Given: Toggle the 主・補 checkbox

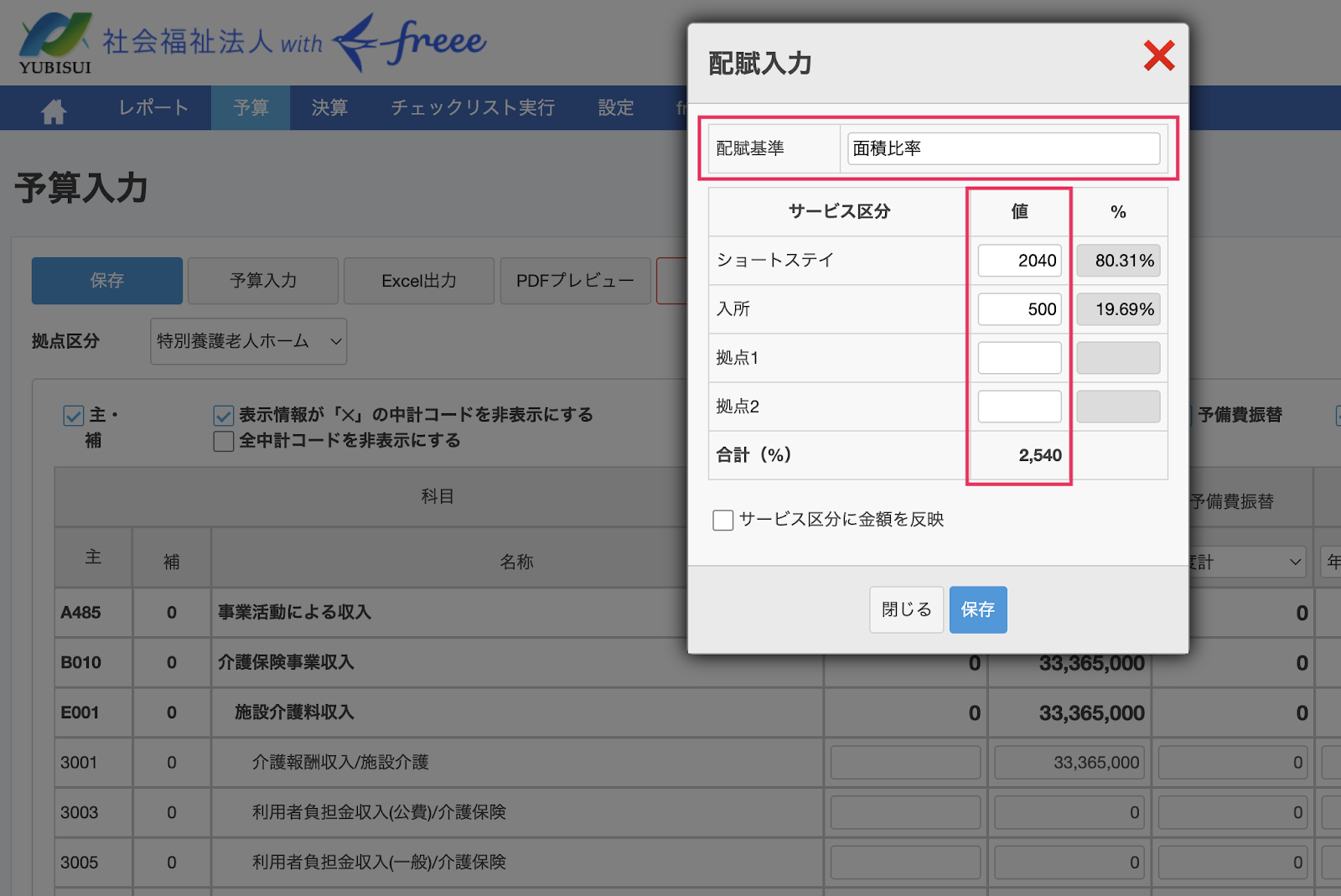Looking at the screenshot, I should 74,416.
